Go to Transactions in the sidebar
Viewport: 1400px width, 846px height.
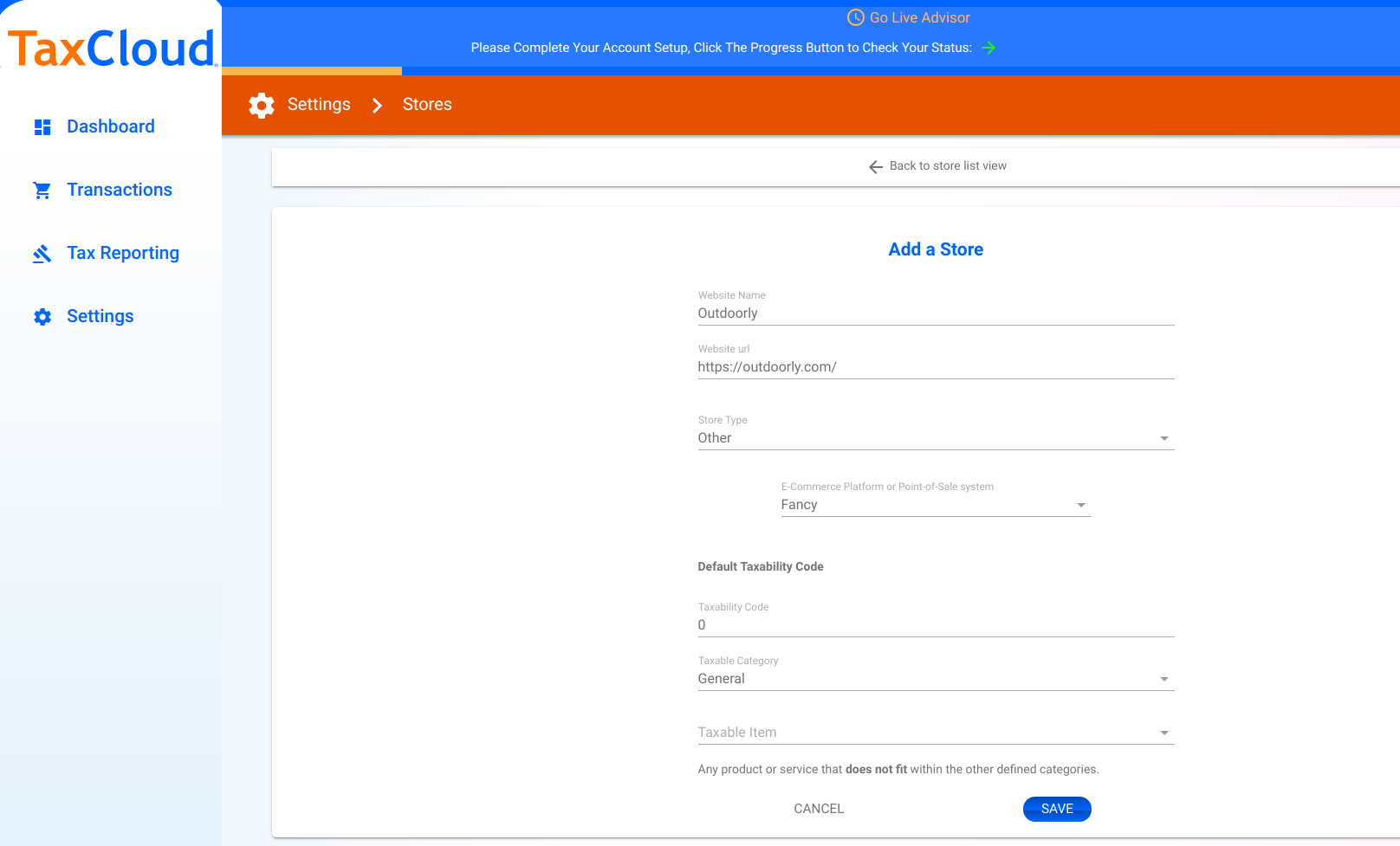[x=120, y=191]
